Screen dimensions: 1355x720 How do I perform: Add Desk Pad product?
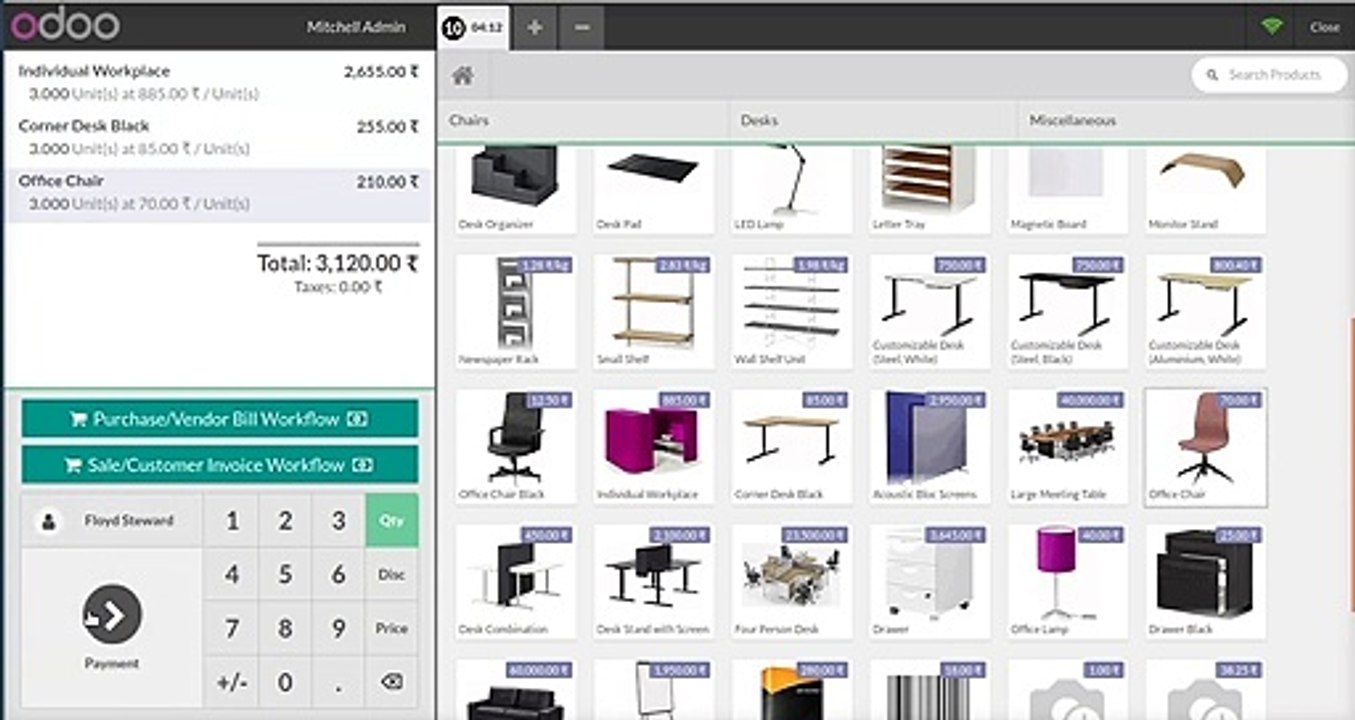653,190
